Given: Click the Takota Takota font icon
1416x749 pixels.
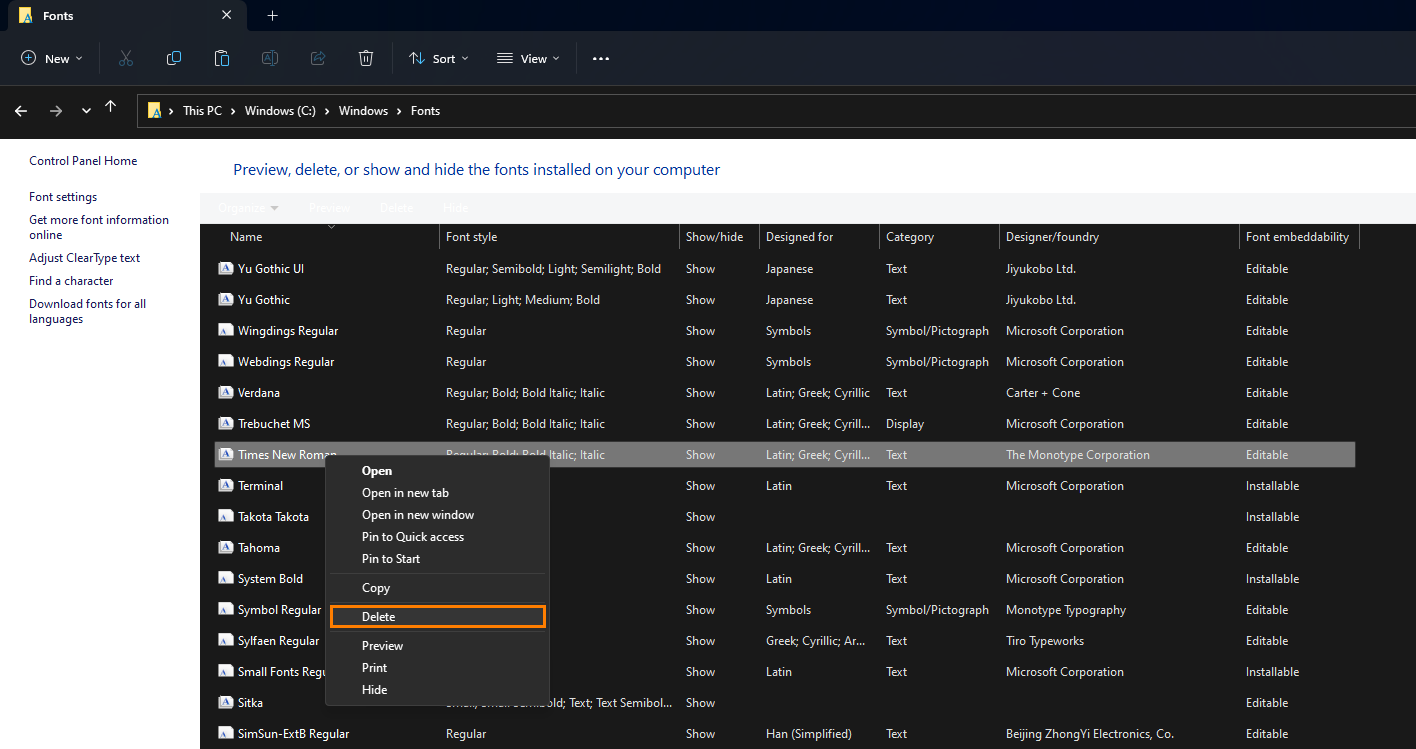Looking at the screenshot, I should [x=225, y=517].
